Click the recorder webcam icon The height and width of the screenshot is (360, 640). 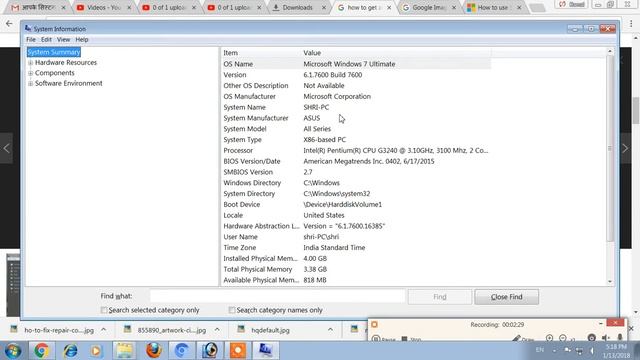click(591, 338)
